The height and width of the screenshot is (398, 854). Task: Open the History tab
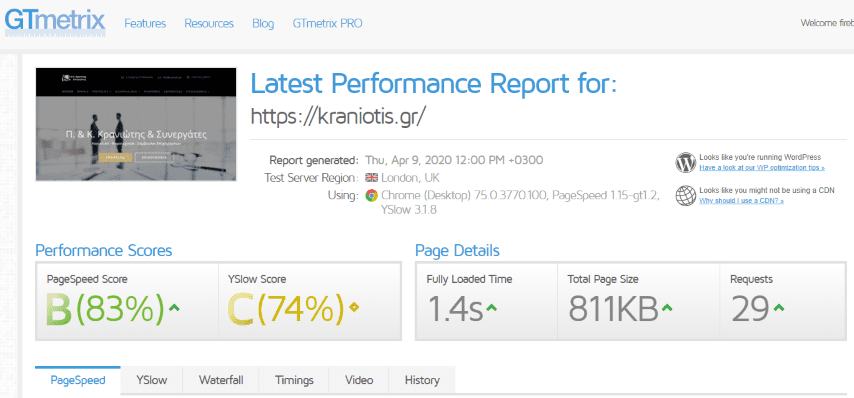tap(422, 380)
